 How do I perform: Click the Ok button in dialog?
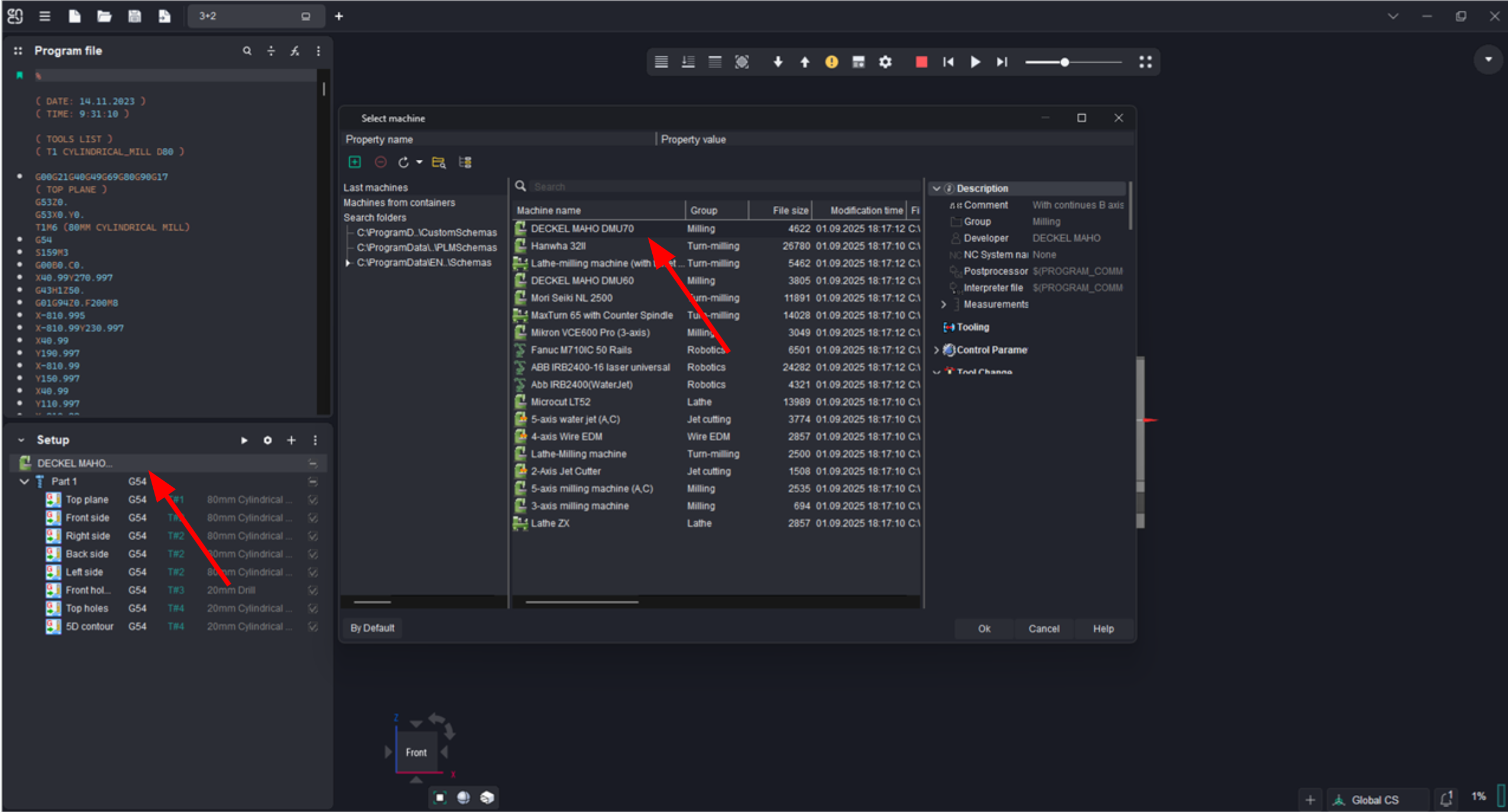pyautogui.click(x=984, y=629)
